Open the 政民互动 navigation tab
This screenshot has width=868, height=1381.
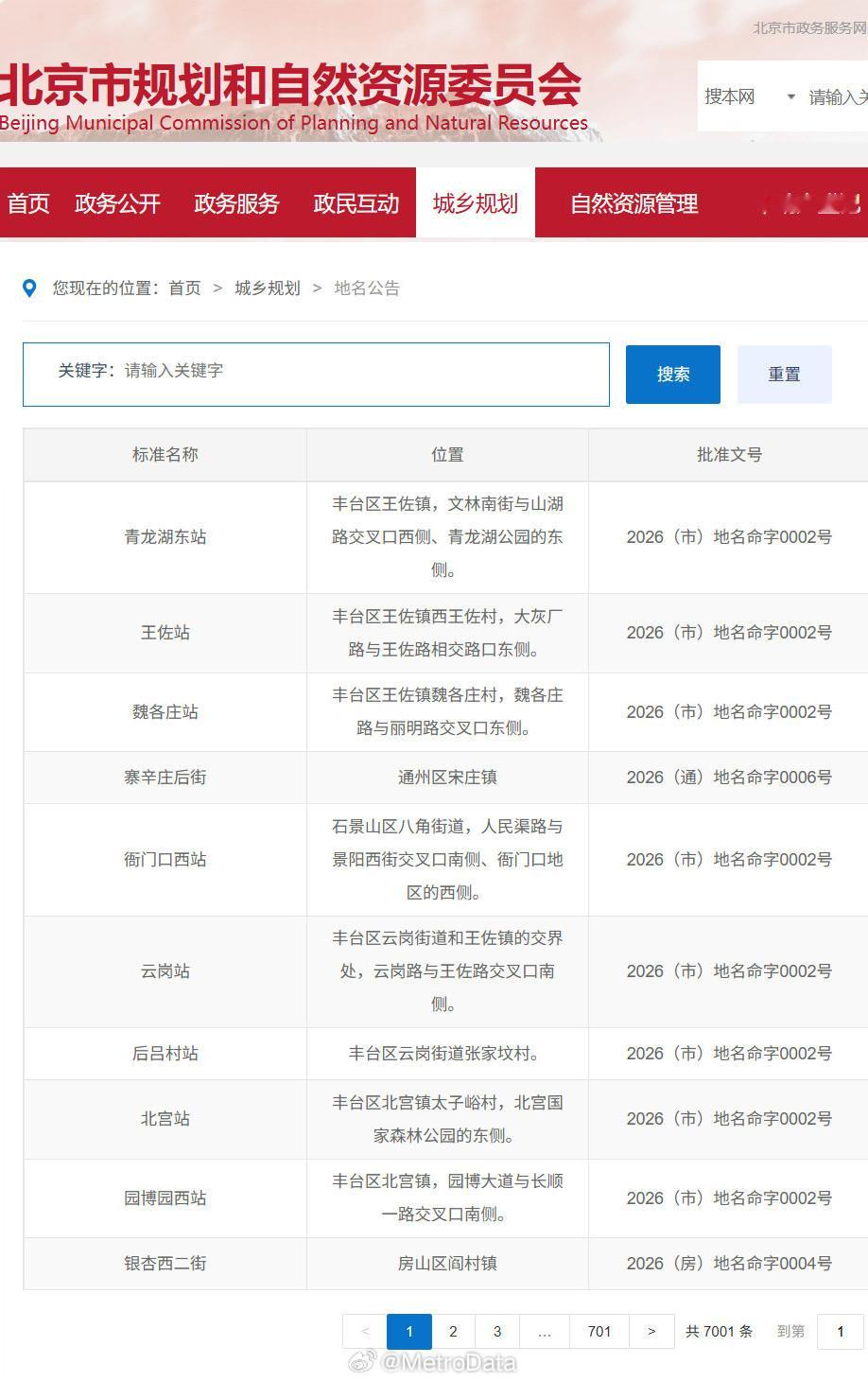click(x=356, y=203)
